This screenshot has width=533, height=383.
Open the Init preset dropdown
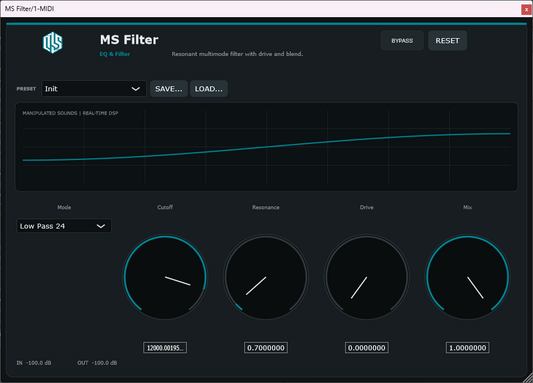[x=94, y=89]
